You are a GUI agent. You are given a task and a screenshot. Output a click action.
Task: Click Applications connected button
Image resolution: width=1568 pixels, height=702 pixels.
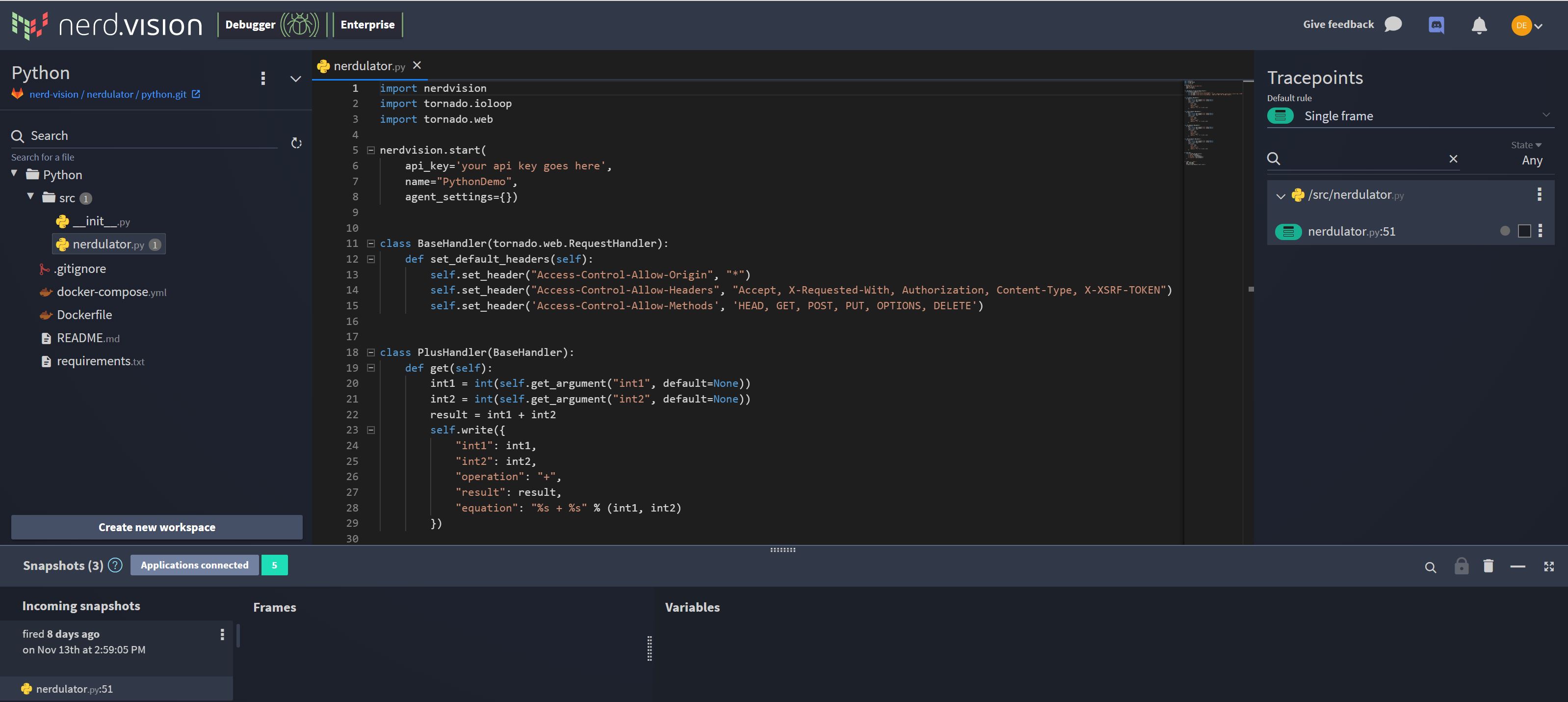194,565
